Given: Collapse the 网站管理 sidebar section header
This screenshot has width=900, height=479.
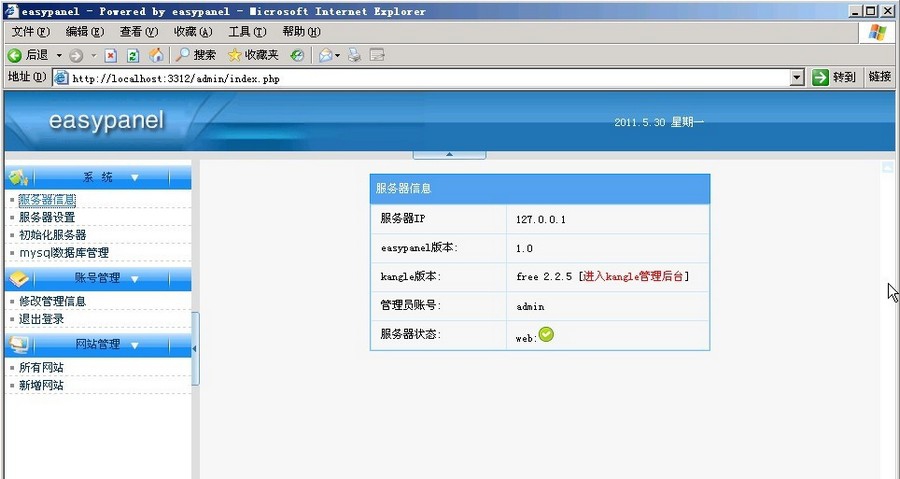Looking at the screenshot, I should (x=98, y=345).
